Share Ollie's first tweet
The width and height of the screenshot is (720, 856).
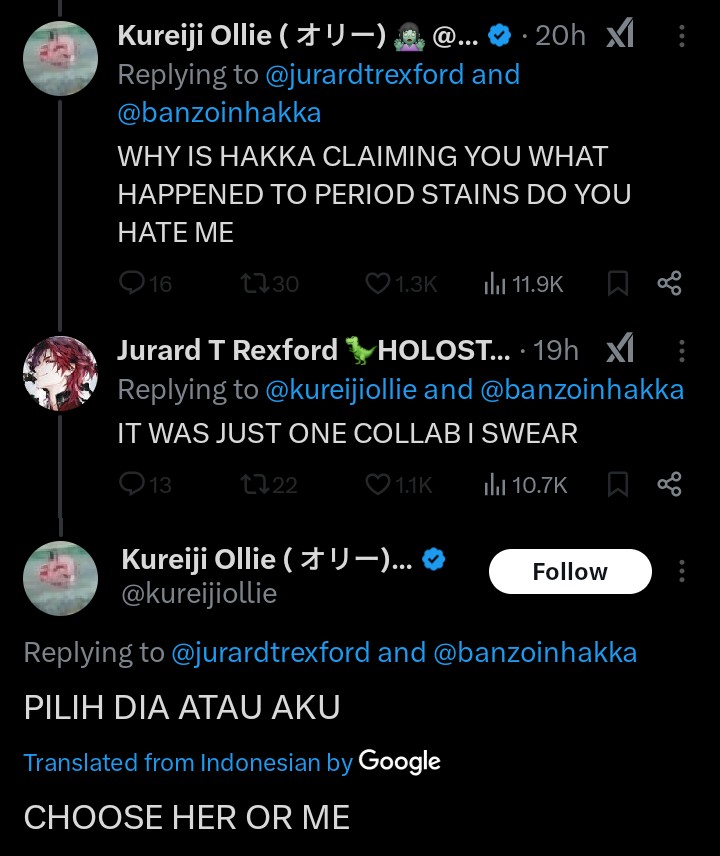669,284
